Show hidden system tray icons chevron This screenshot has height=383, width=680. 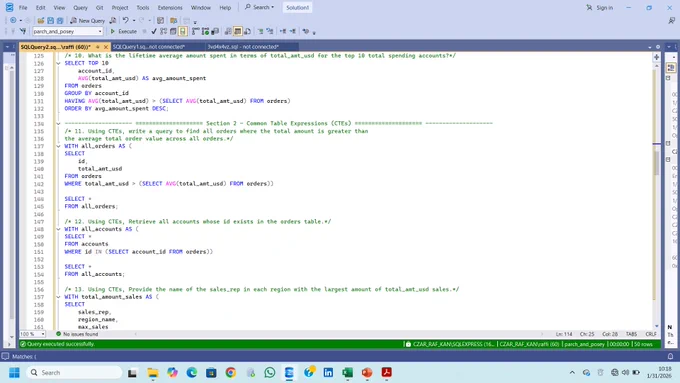coord(572,373)
